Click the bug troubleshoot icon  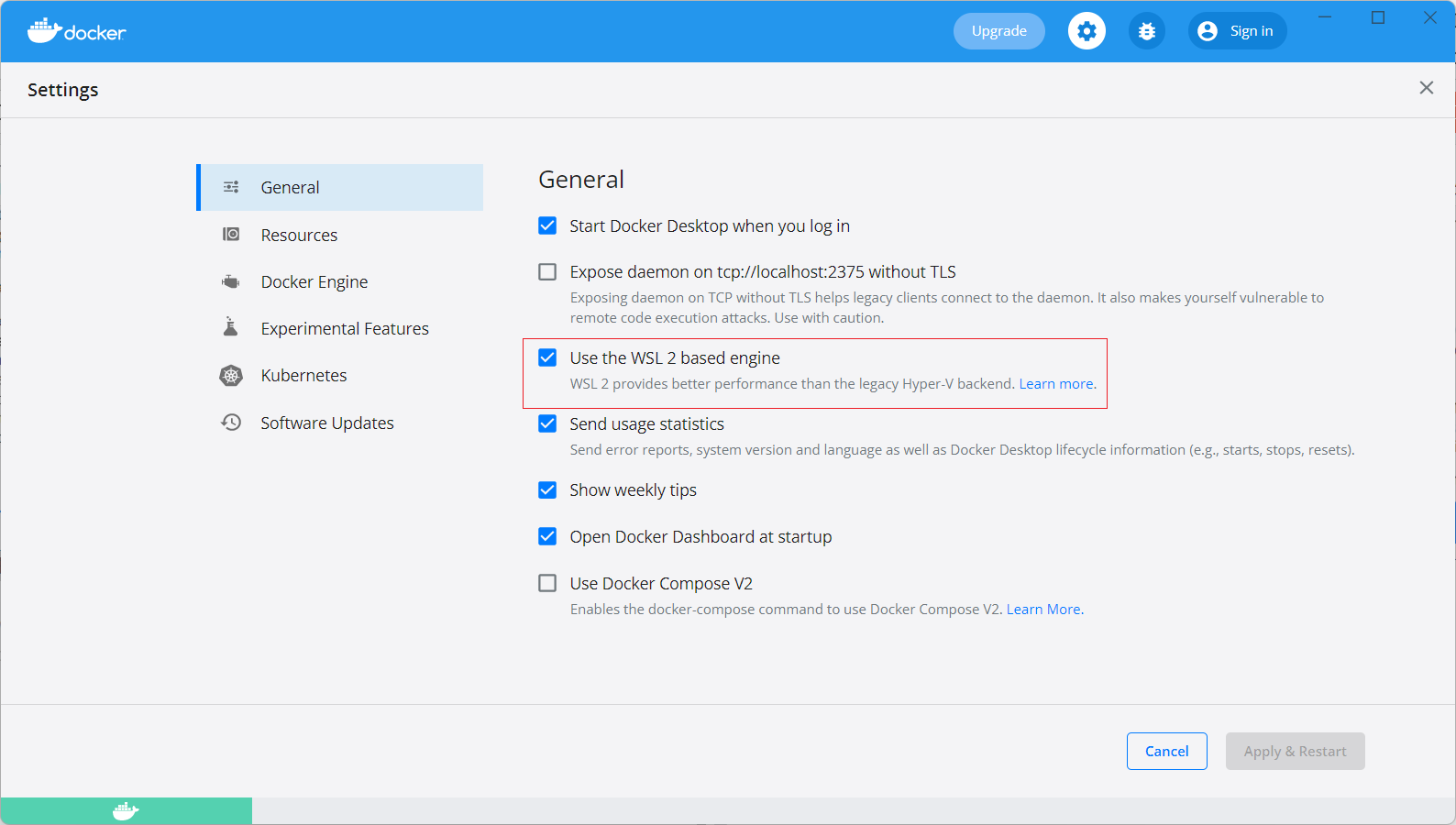pos(1147,31)
